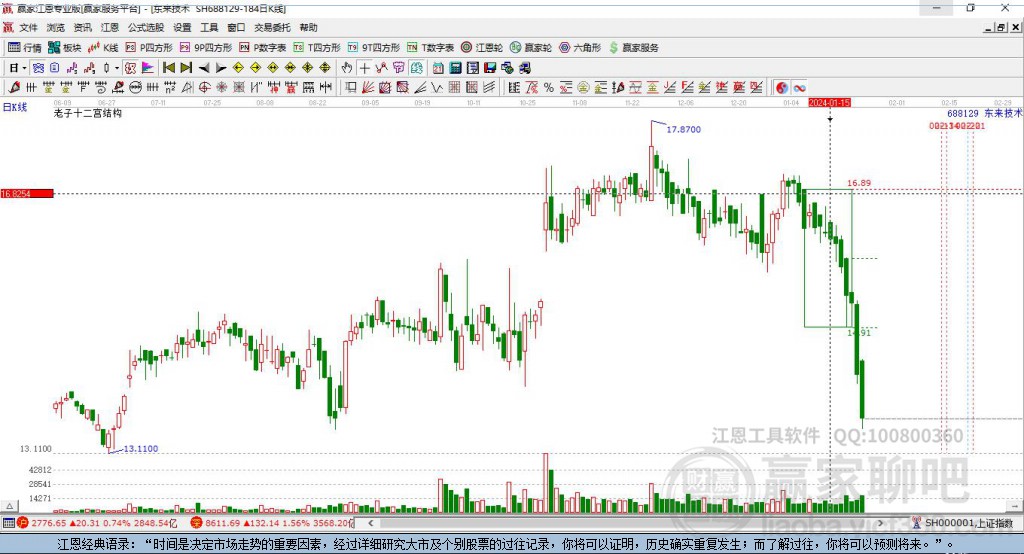This screenshot has height=554, width=1024.
Task: Click the 13.1100 low price label
Action: tap(141, 449)
